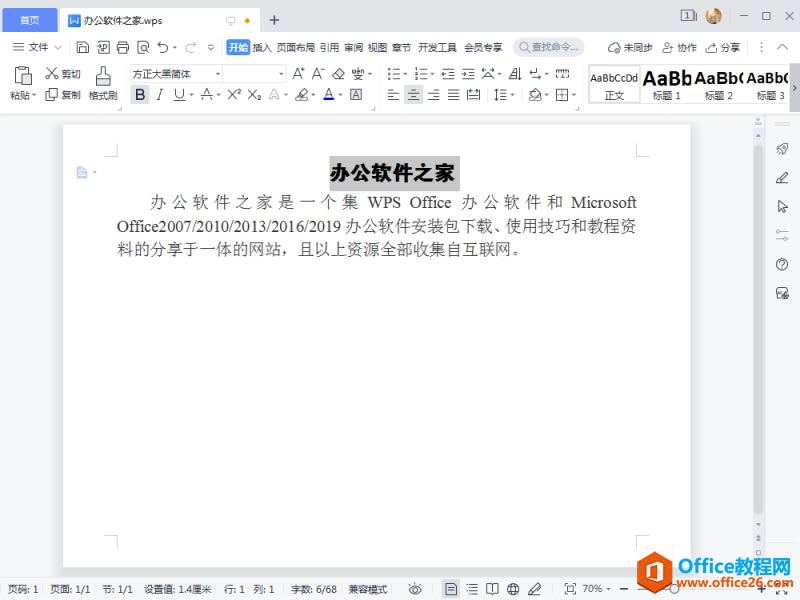Image resolution: width=800 pixels, height=600 pixels.
Task: Click the font color A swatch
Action: (329, 94)
